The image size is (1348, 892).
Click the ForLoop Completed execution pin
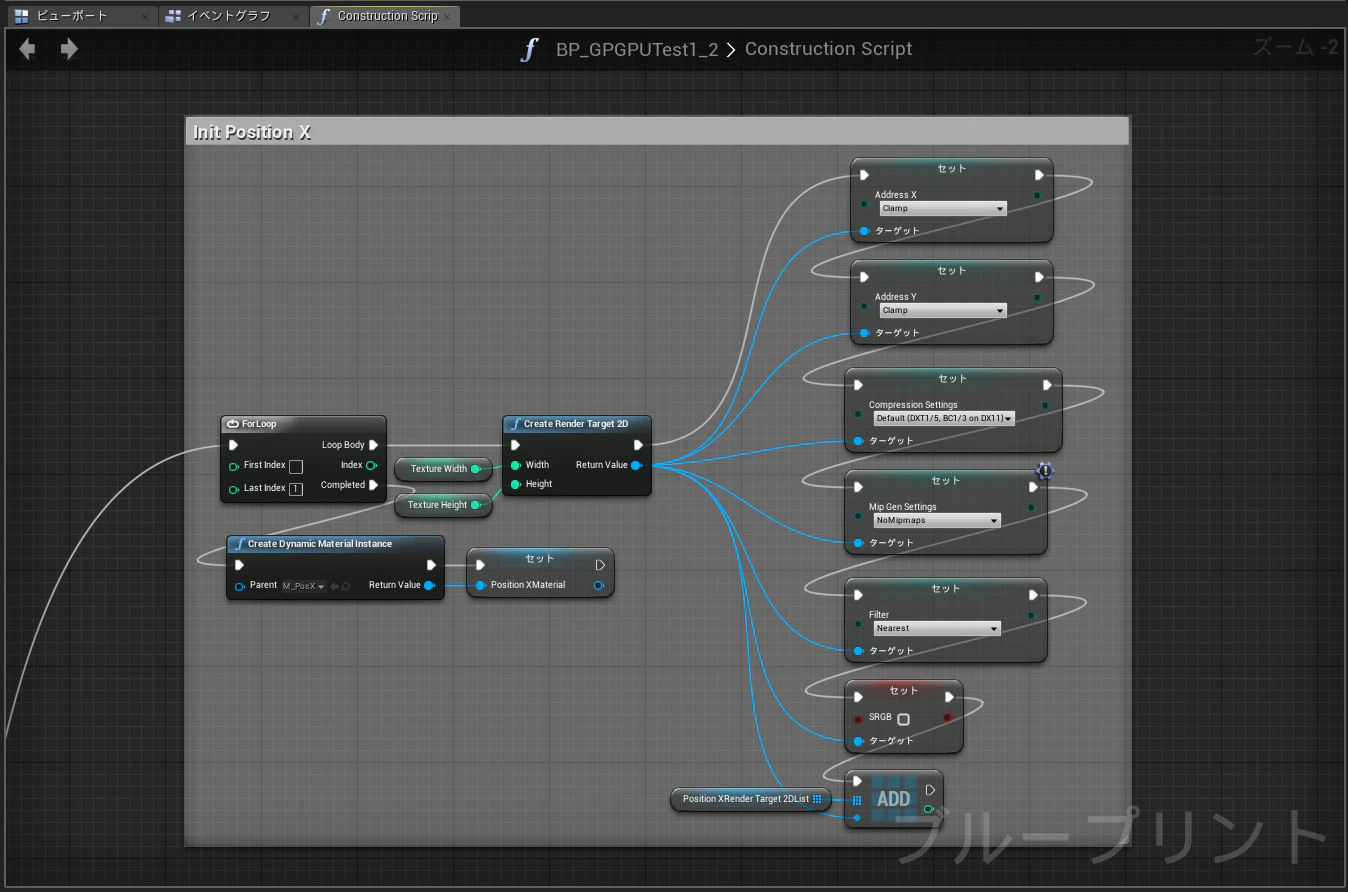[x=373, y=485]
